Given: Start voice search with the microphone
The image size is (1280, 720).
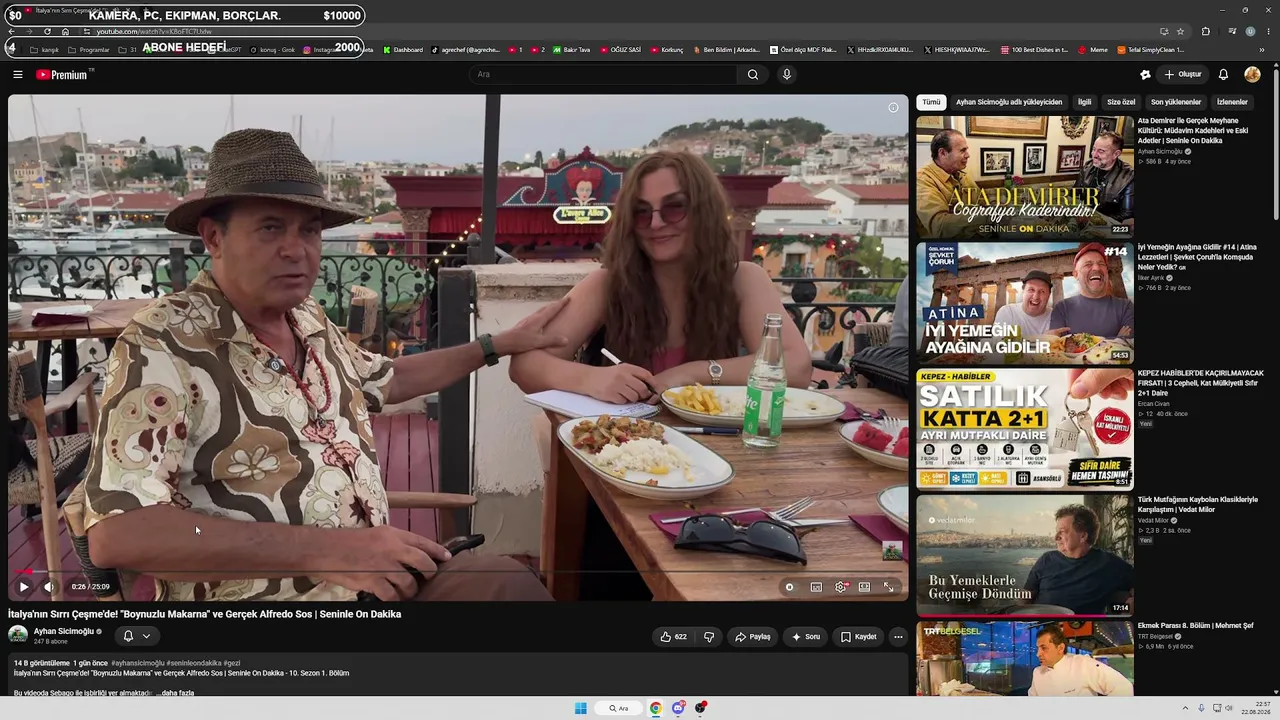Looking at the screenshot, I should [x=787, y=74].
